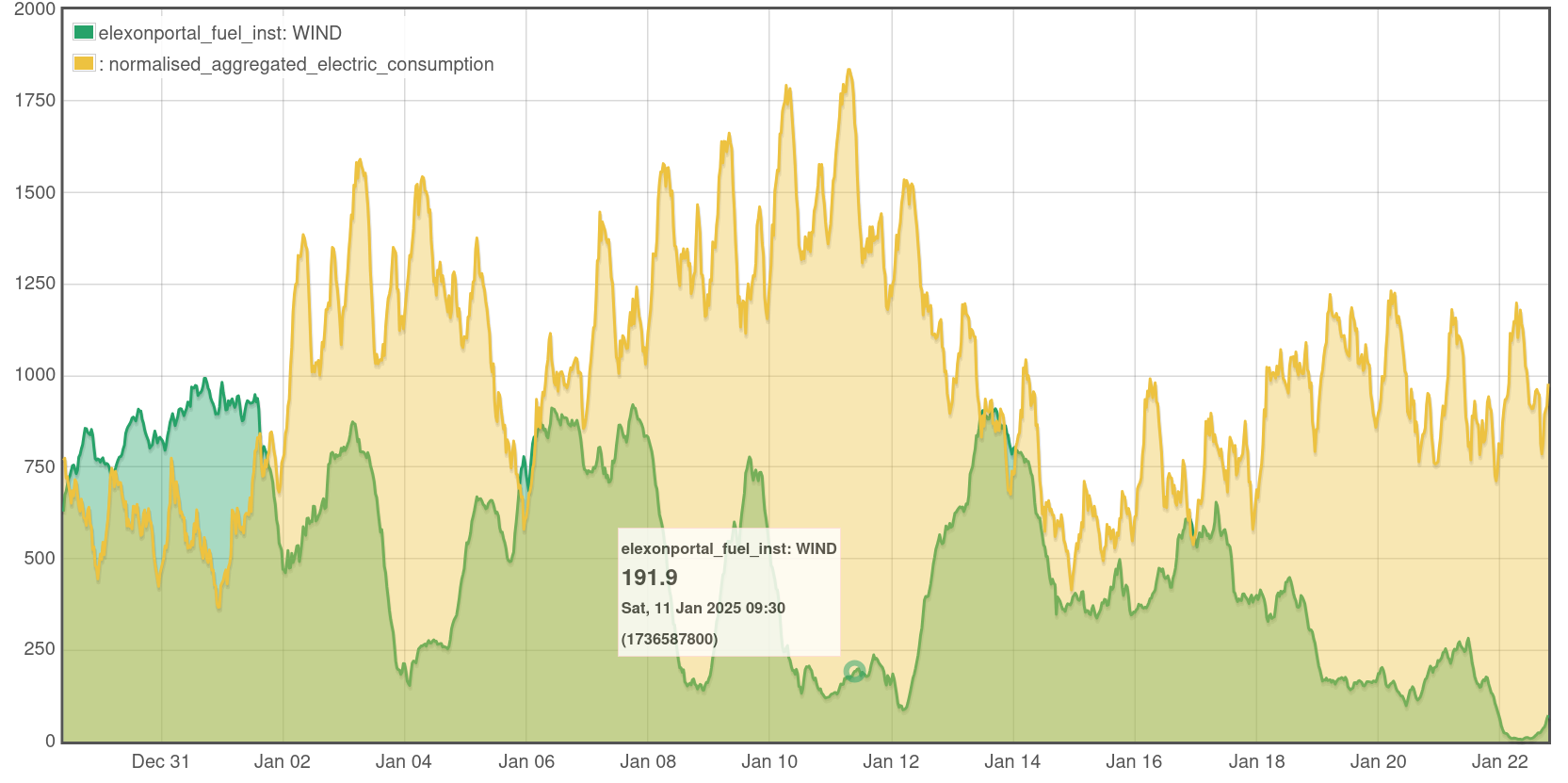Click the Jan 18 x-axis label

tap(1256, 761)
